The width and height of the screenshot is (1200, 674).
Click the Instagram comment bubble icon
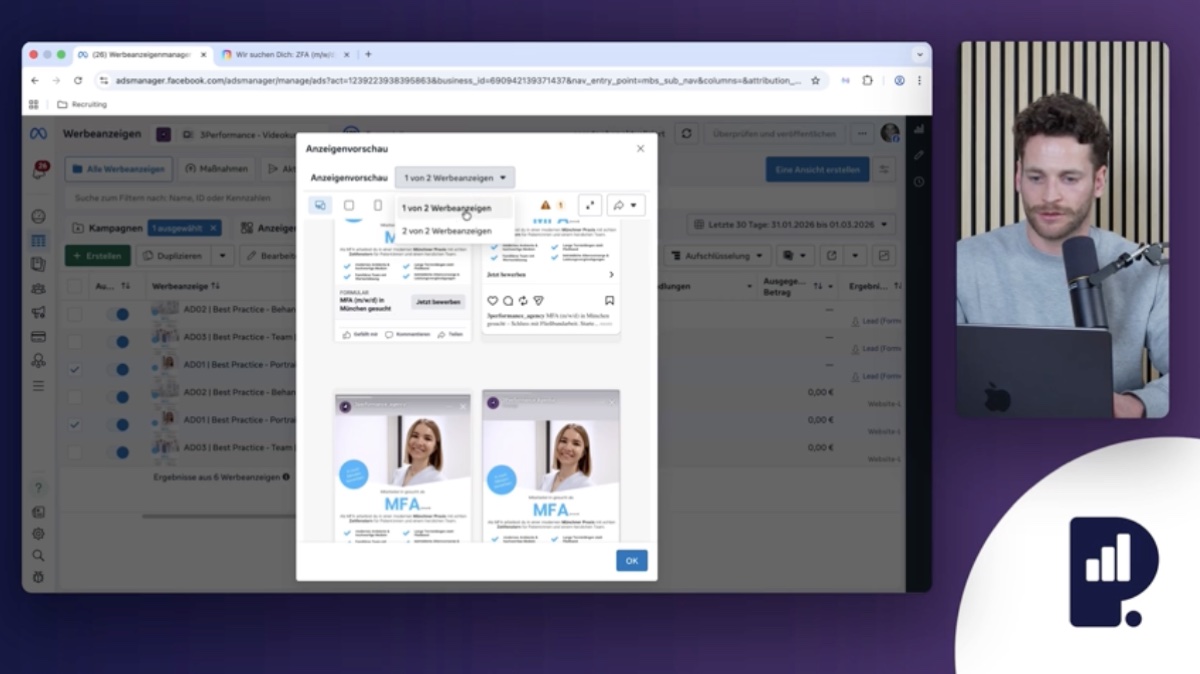point(507,300)
